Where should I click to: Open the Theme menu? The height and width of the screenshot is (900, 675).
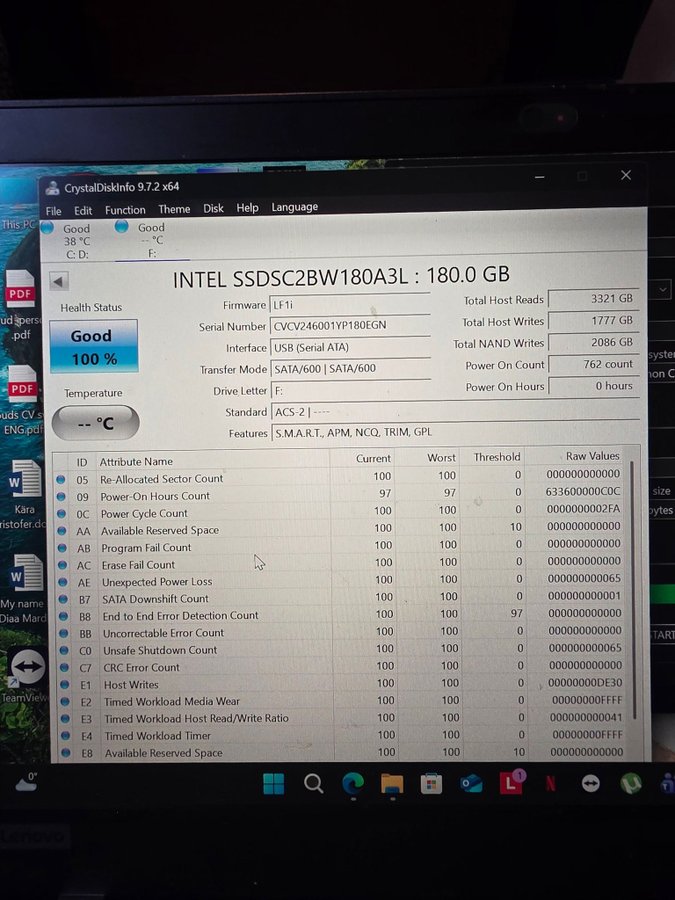click(x=174, y=209)
